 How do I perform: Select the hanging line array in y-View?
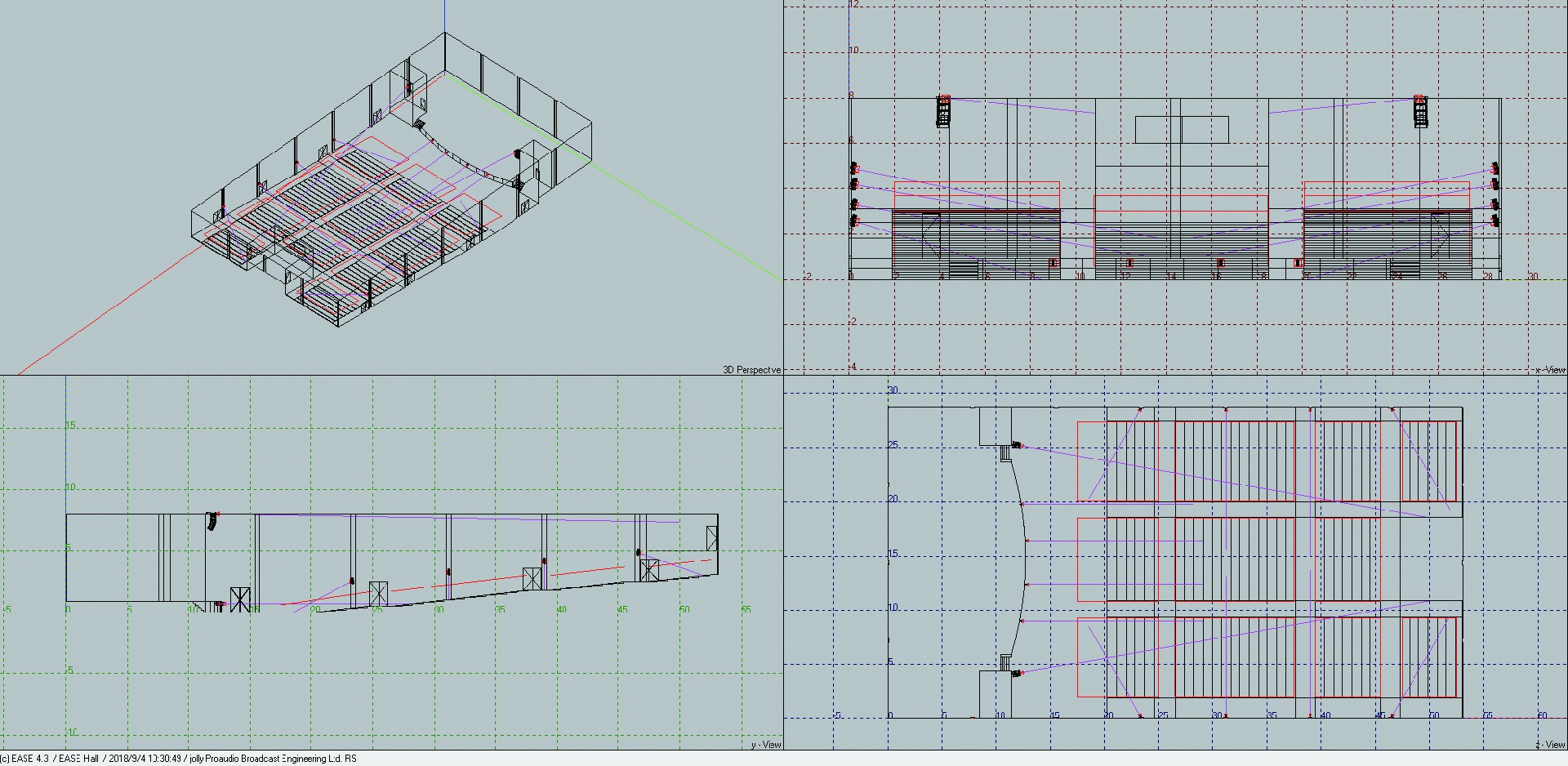pos(212,520)
